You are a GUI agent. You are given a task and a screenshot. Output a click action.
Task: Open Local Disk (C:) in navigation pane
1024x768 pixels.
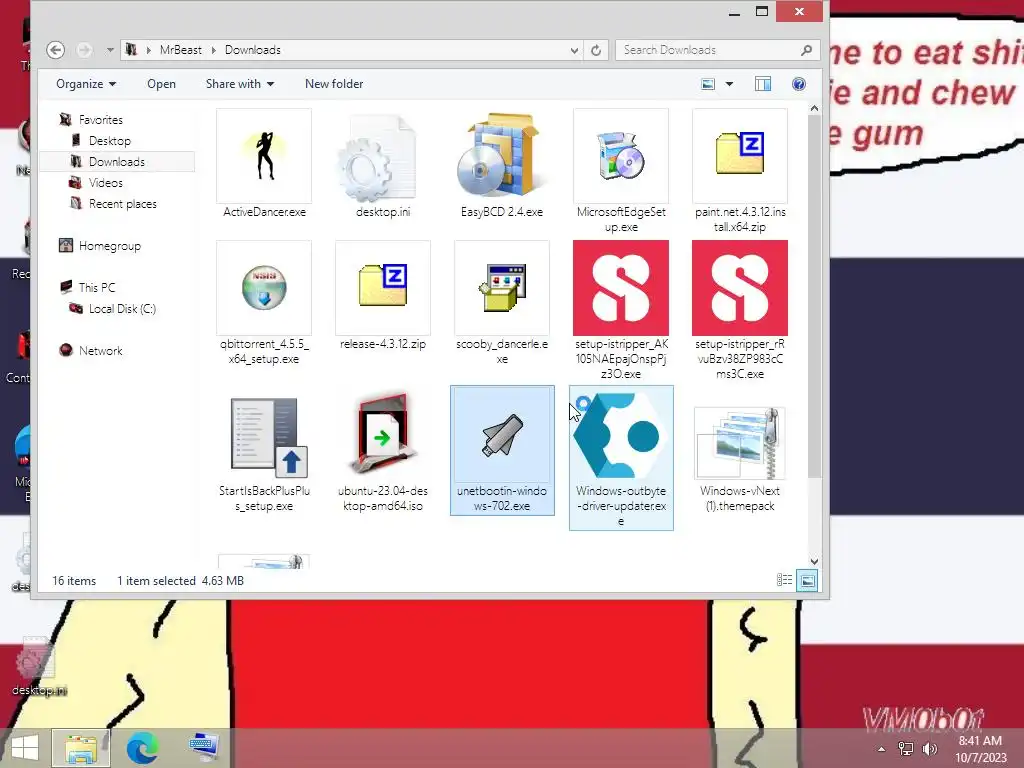(x=122, y=308)
